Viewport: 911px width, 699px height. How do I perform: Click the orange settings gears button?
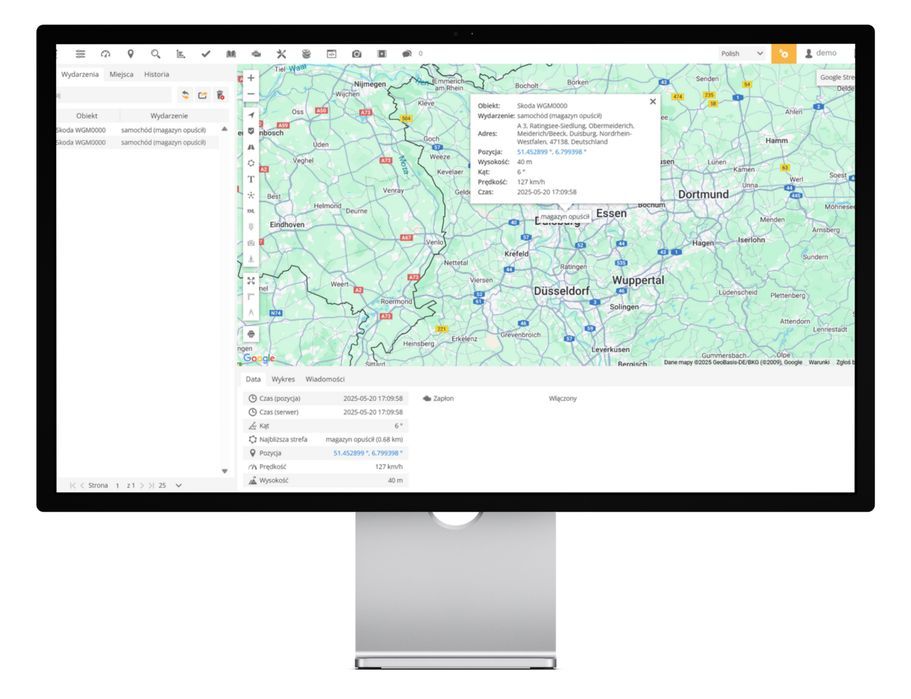point(783,54)
